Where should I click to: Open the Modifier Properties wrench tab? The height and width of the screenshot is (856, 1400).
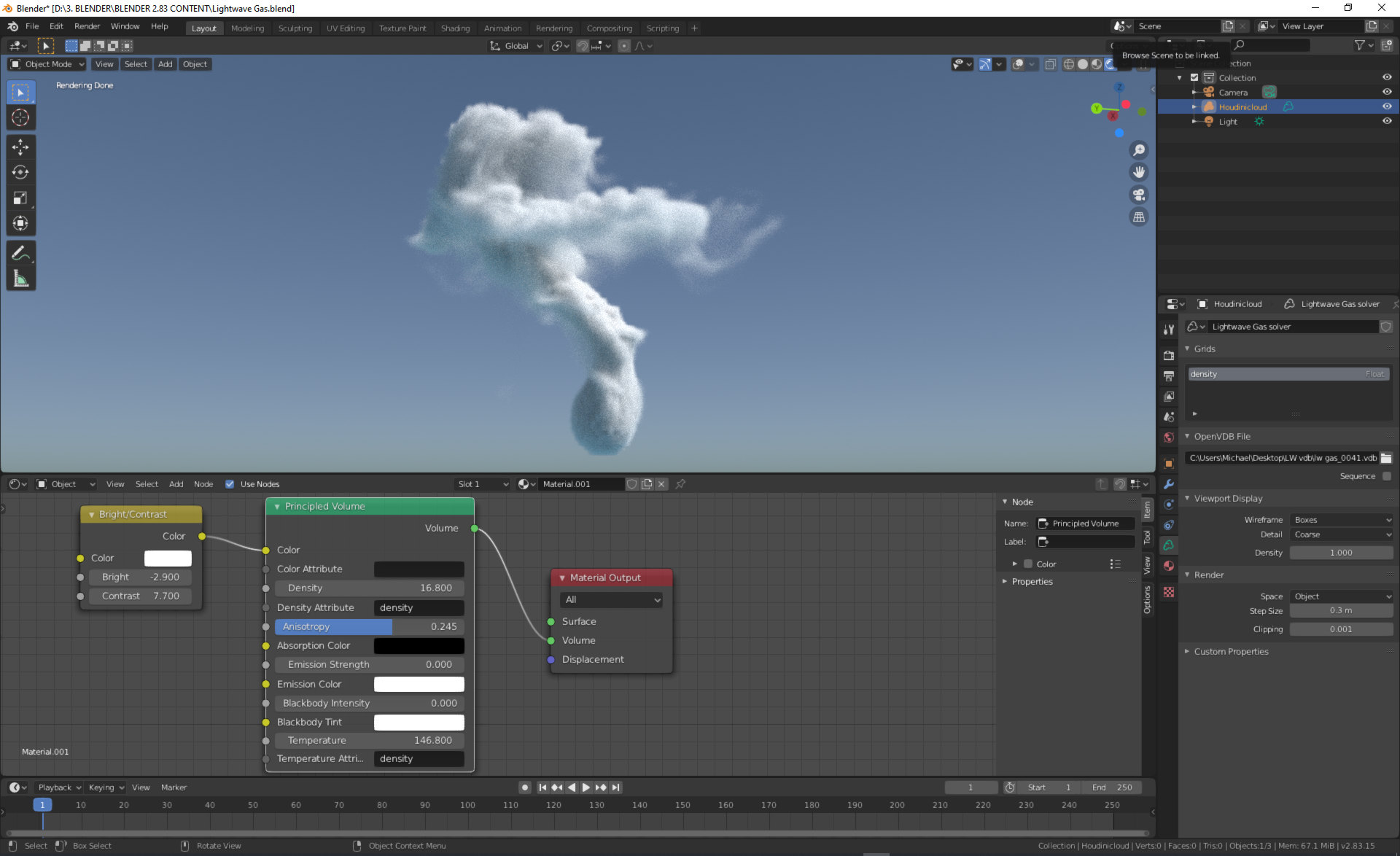tap(1169, 483)
